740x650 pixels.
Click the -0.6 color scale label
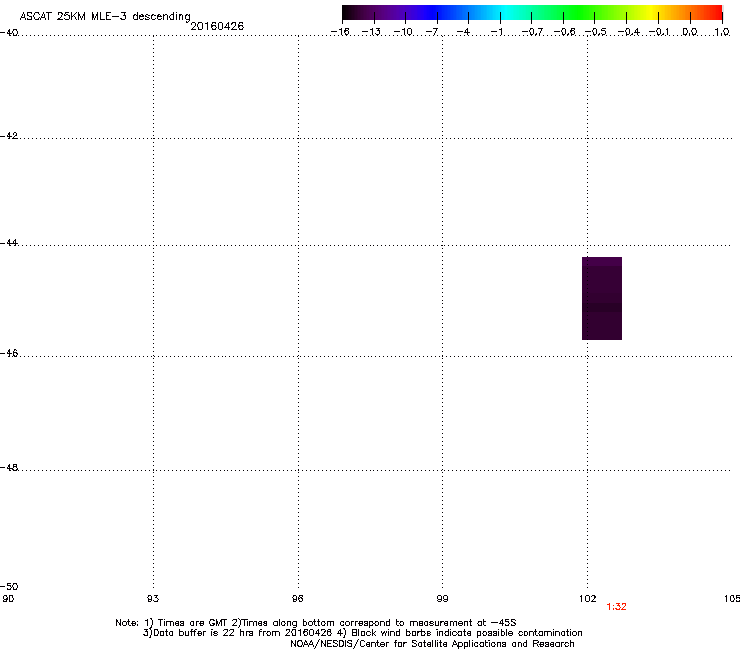coord(564,32)
